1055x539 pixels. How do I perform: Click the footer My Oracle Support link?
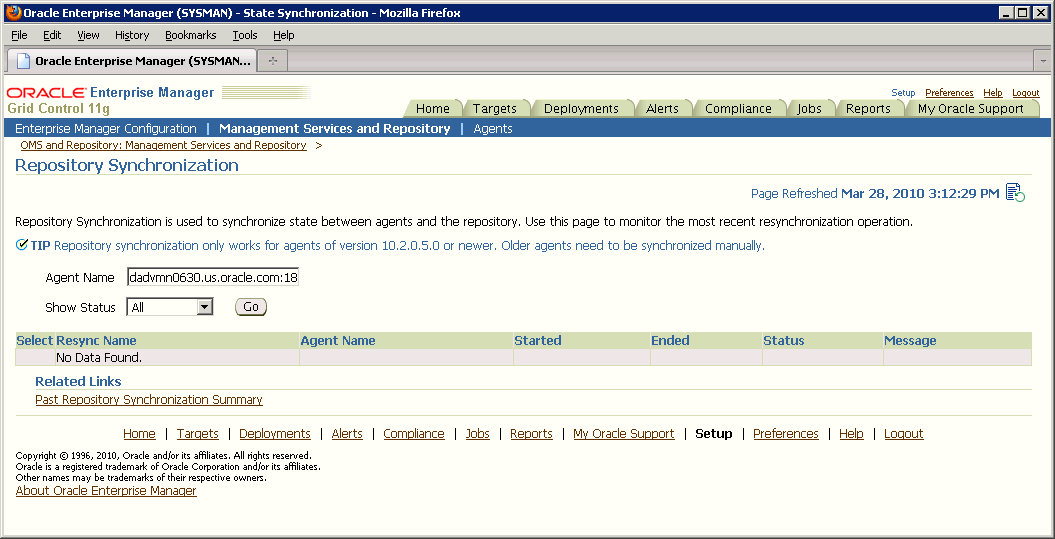point(624,434)
